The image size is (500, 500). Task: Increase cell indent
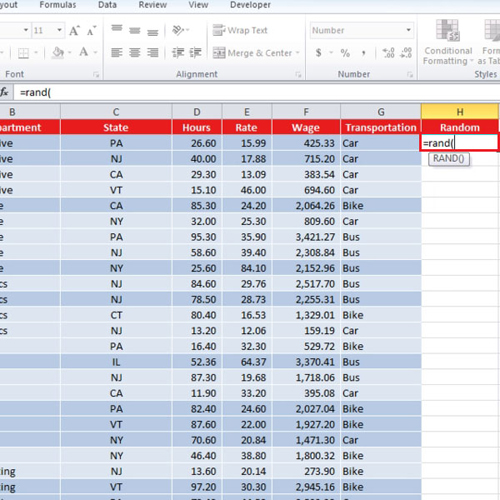pyautogui.click(x=195, y=53)
